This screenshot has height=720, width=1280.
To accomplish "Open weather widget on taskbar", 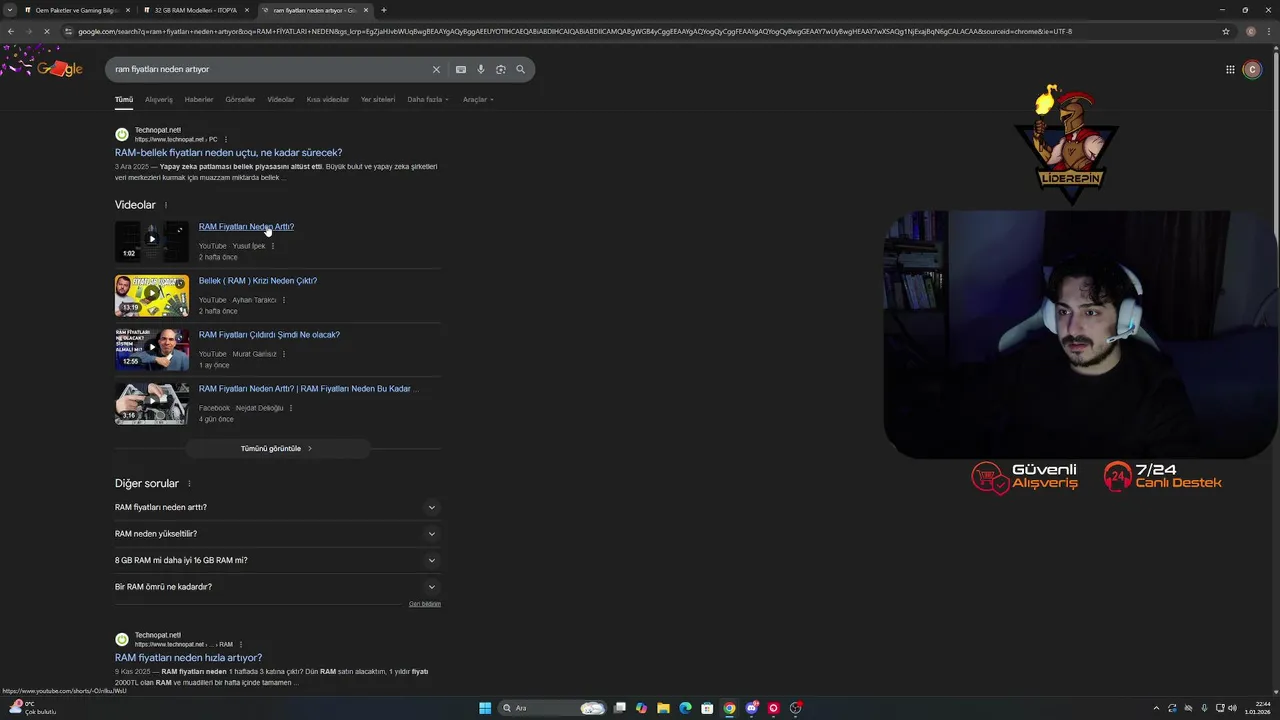I will coord(32,708).
